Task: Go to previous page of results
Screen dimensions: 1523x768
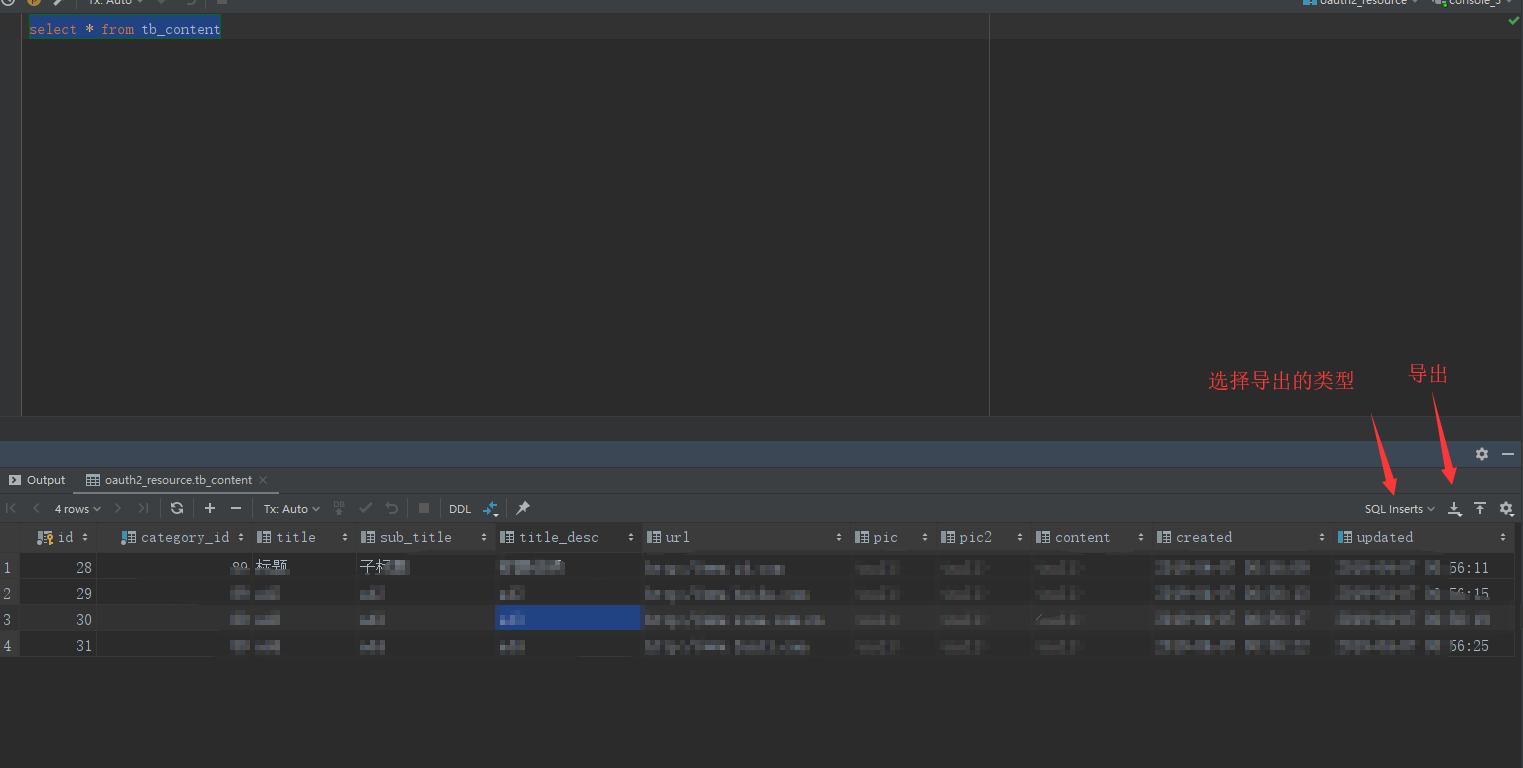Action: tap(36, 509)
